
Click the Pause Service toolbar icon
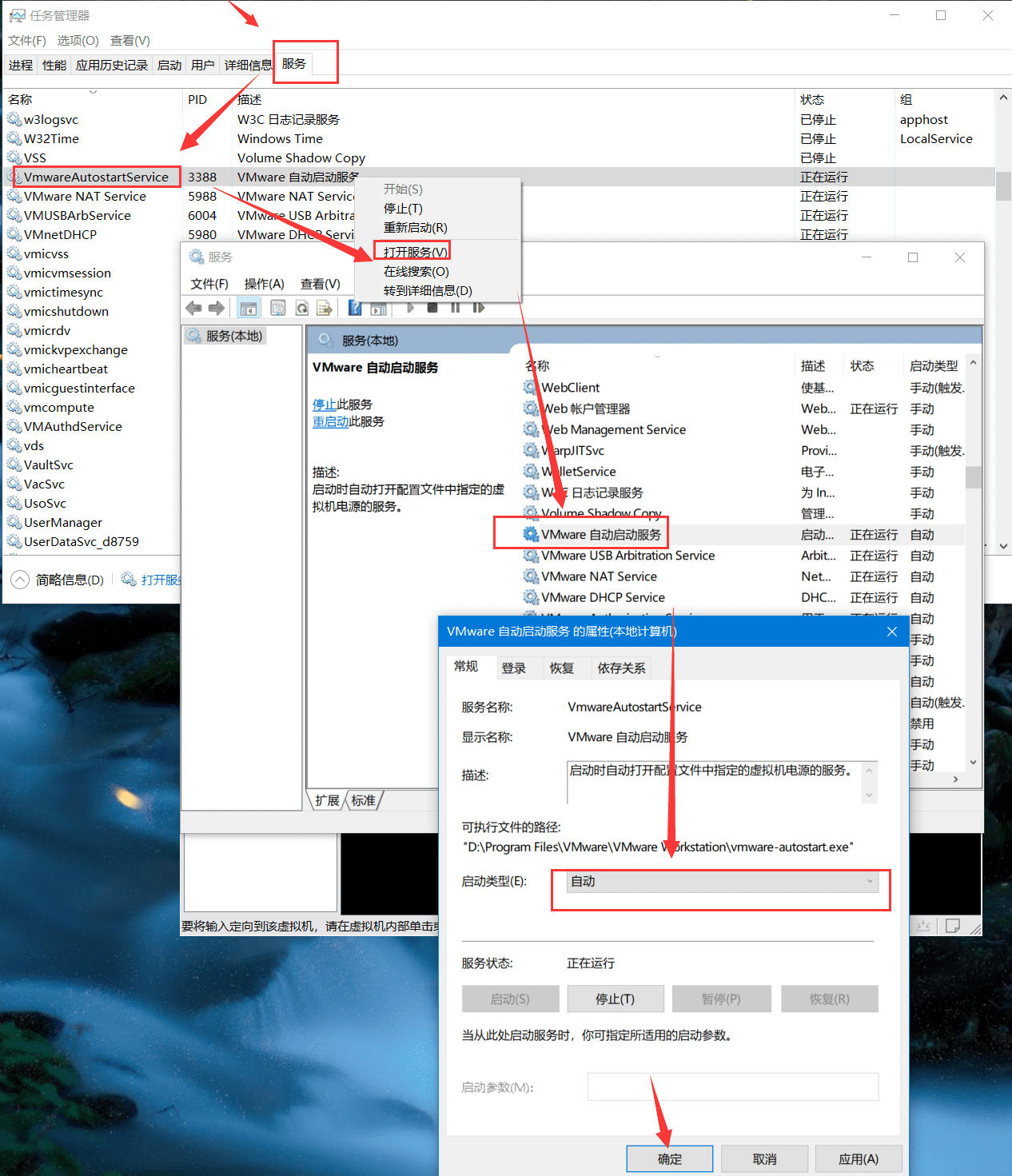(455, 308)
